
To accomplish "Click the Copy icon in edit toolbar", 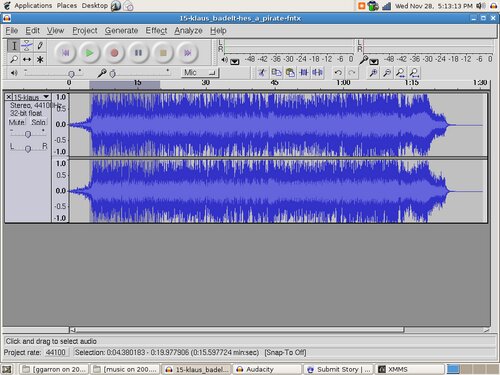I will [x=276, y=72].
